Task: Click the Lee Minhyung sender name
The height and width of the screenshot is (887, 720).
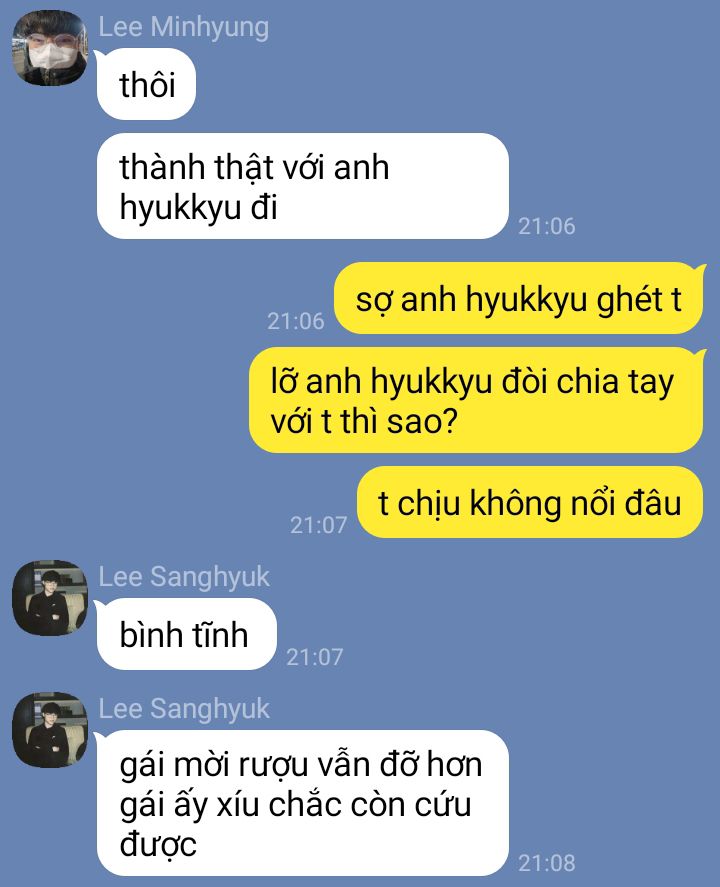Action: (184, 27)
